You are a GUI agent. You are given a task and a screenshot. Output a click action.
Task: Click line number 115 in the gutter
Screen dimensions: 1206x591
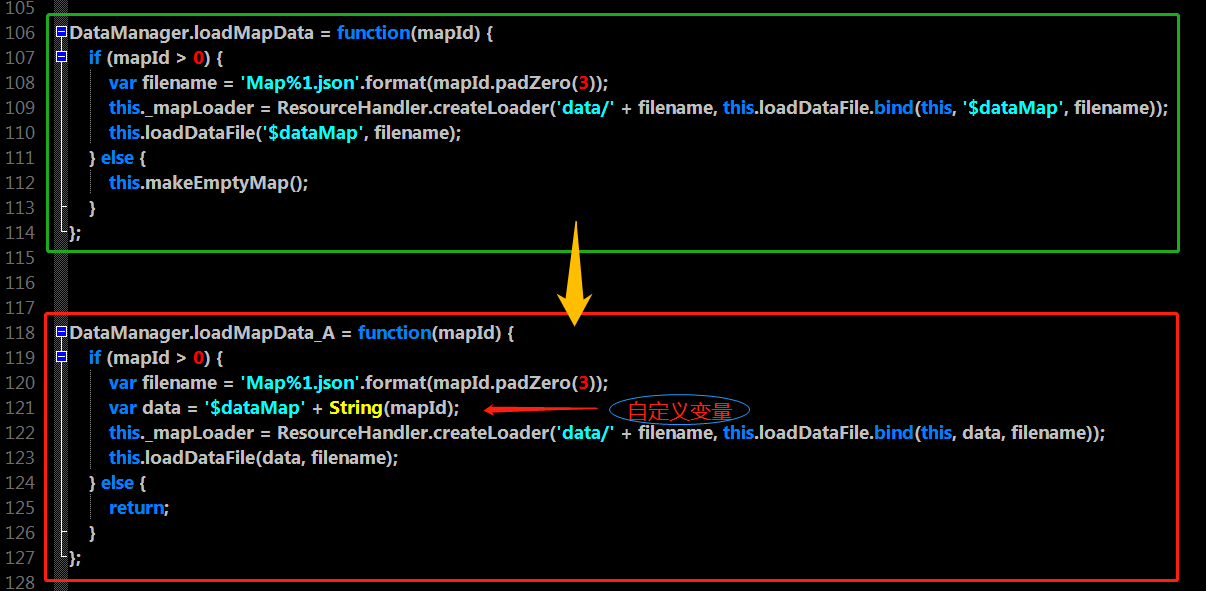point(20,258)
